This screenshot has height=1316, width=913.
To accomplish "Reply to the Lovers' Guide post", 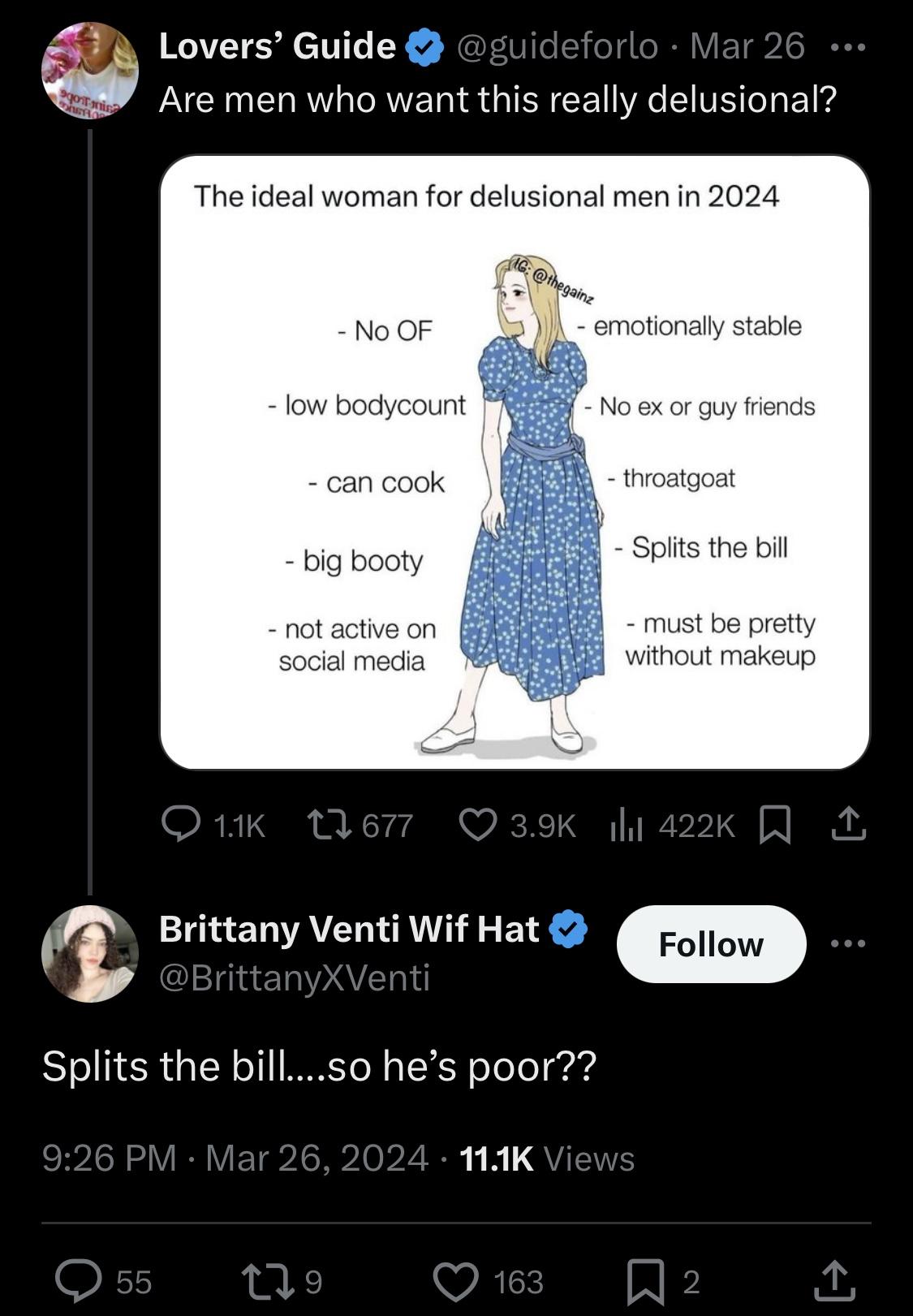I will pos(181,824).
